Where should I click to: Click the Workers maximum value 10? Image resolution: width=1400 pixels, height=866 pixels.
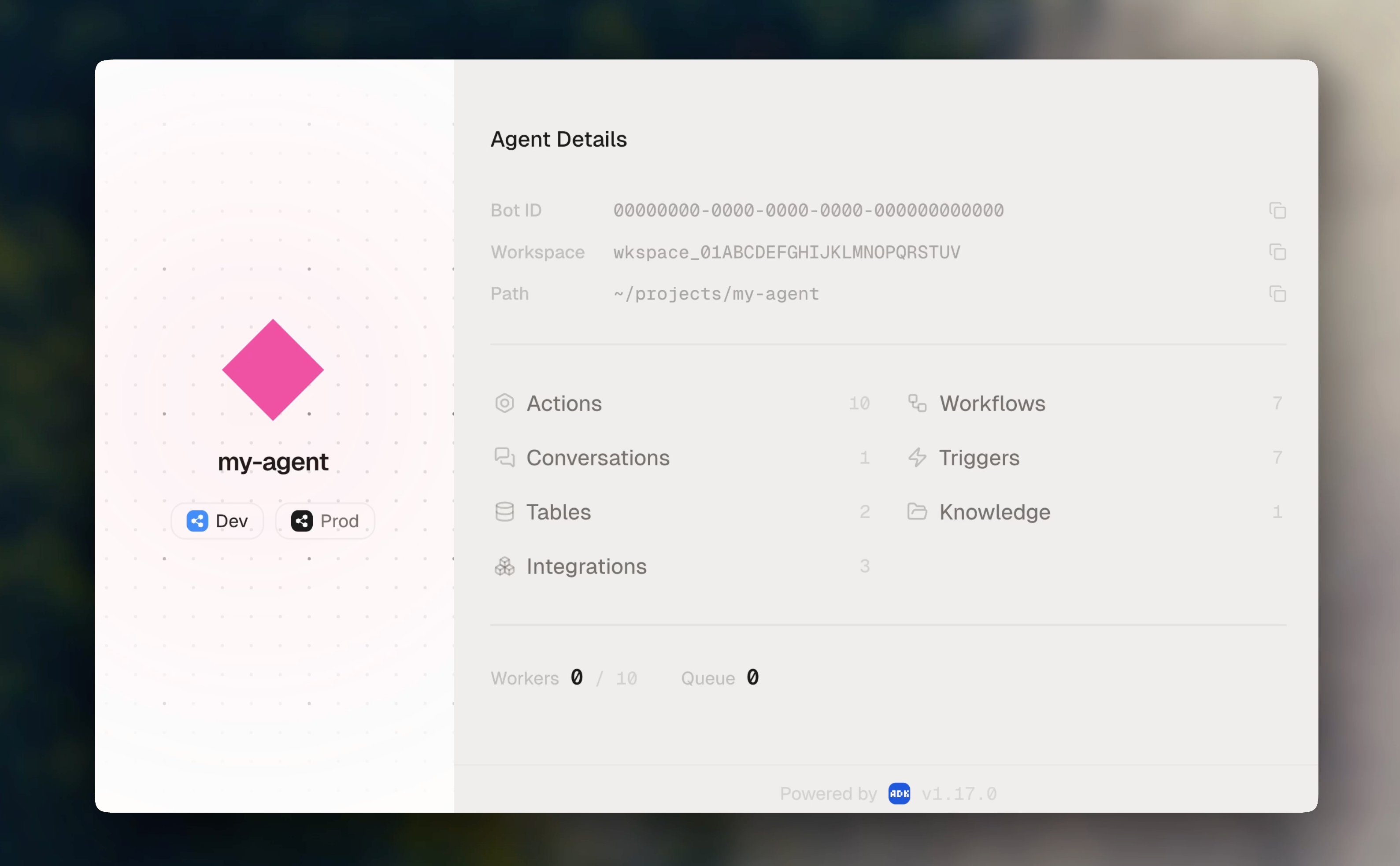point(626,678)
